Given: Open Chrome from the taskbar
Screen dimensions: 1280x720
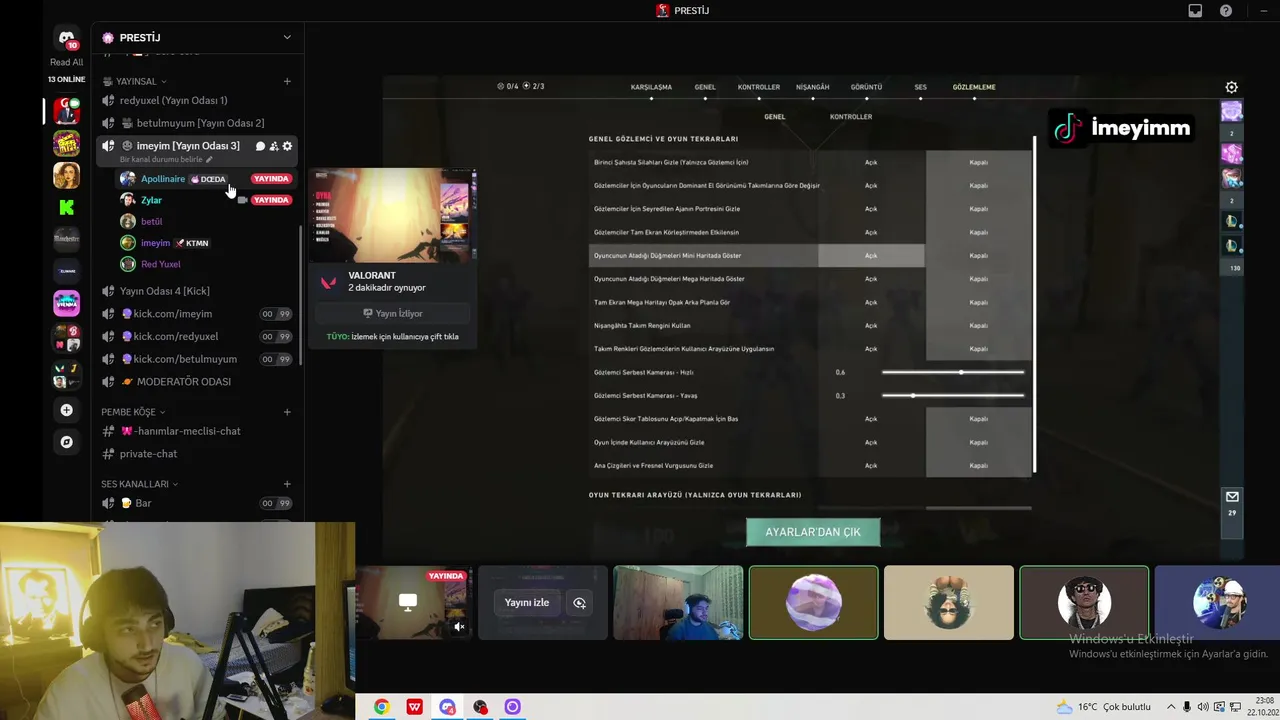Looking at the screenshot, I should (381, 707).
